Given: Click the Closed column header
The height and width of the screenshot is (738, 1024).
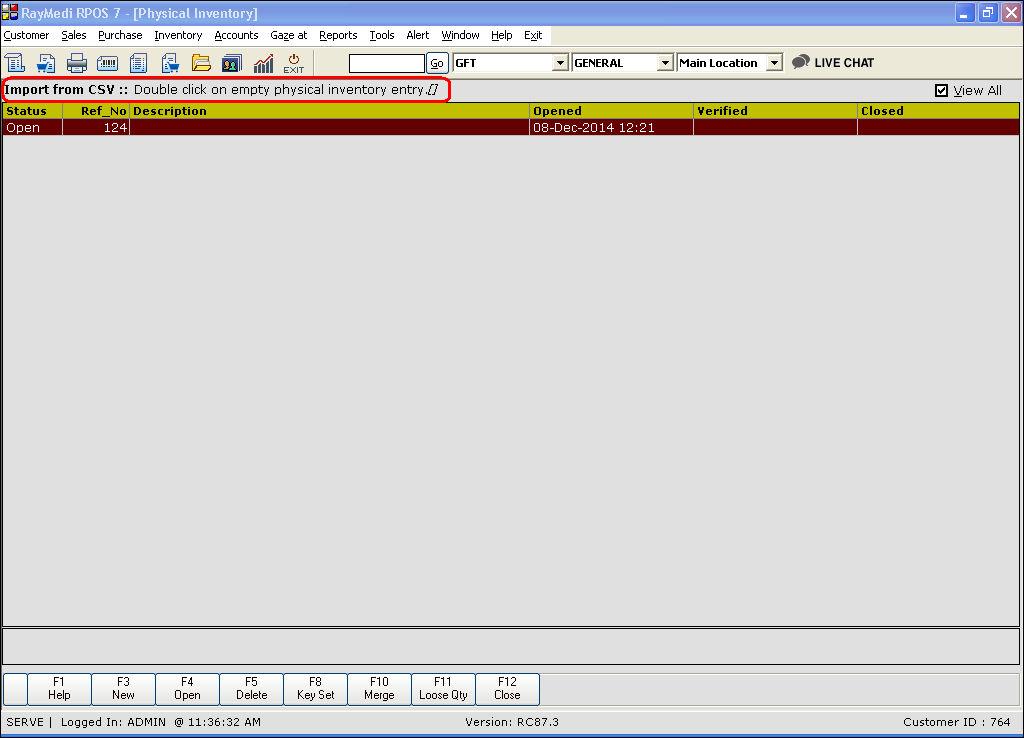Looking at the screenshot, I should [938, 111].
